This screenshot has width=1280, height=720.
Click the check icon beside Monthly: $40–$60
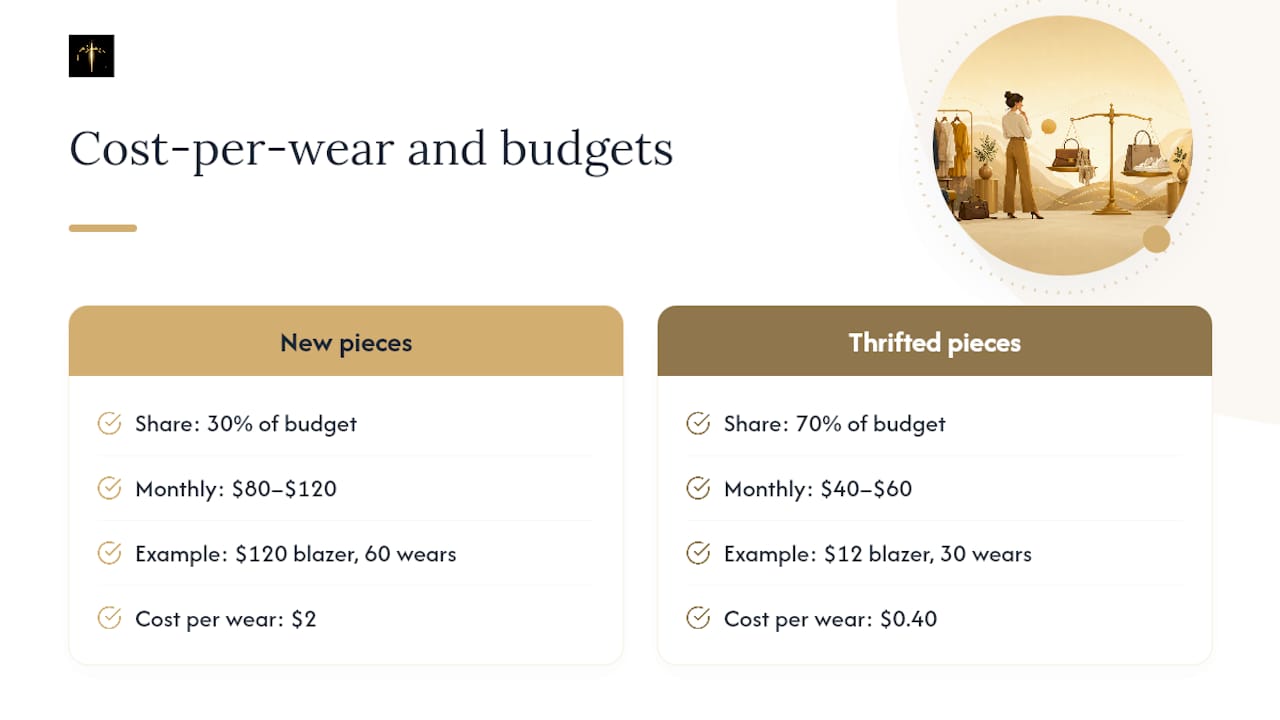pyautogui.click(x=698, y=489)
